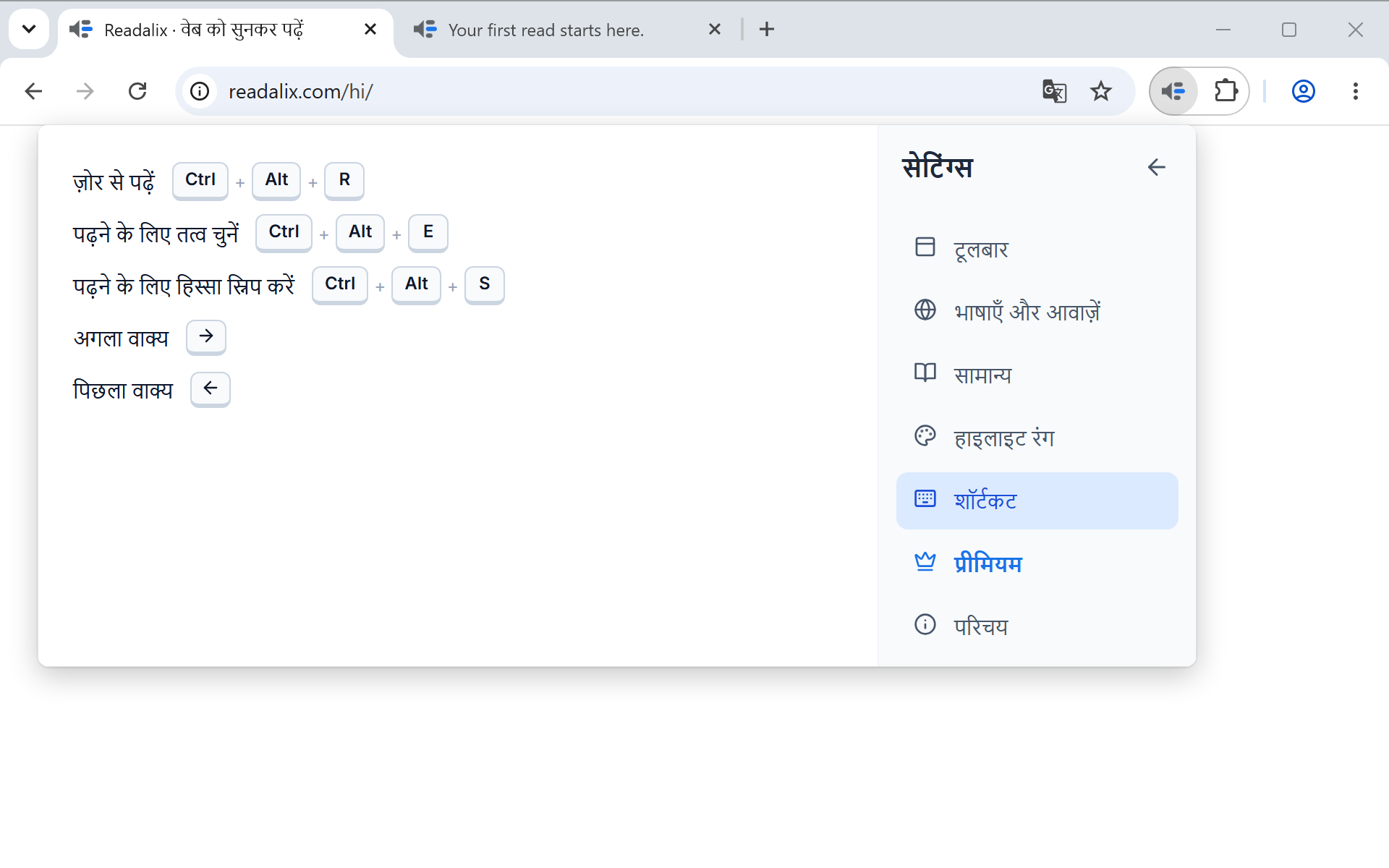Click the Google Translate page icon
Screen dimensions: 1389x868
1054,91
